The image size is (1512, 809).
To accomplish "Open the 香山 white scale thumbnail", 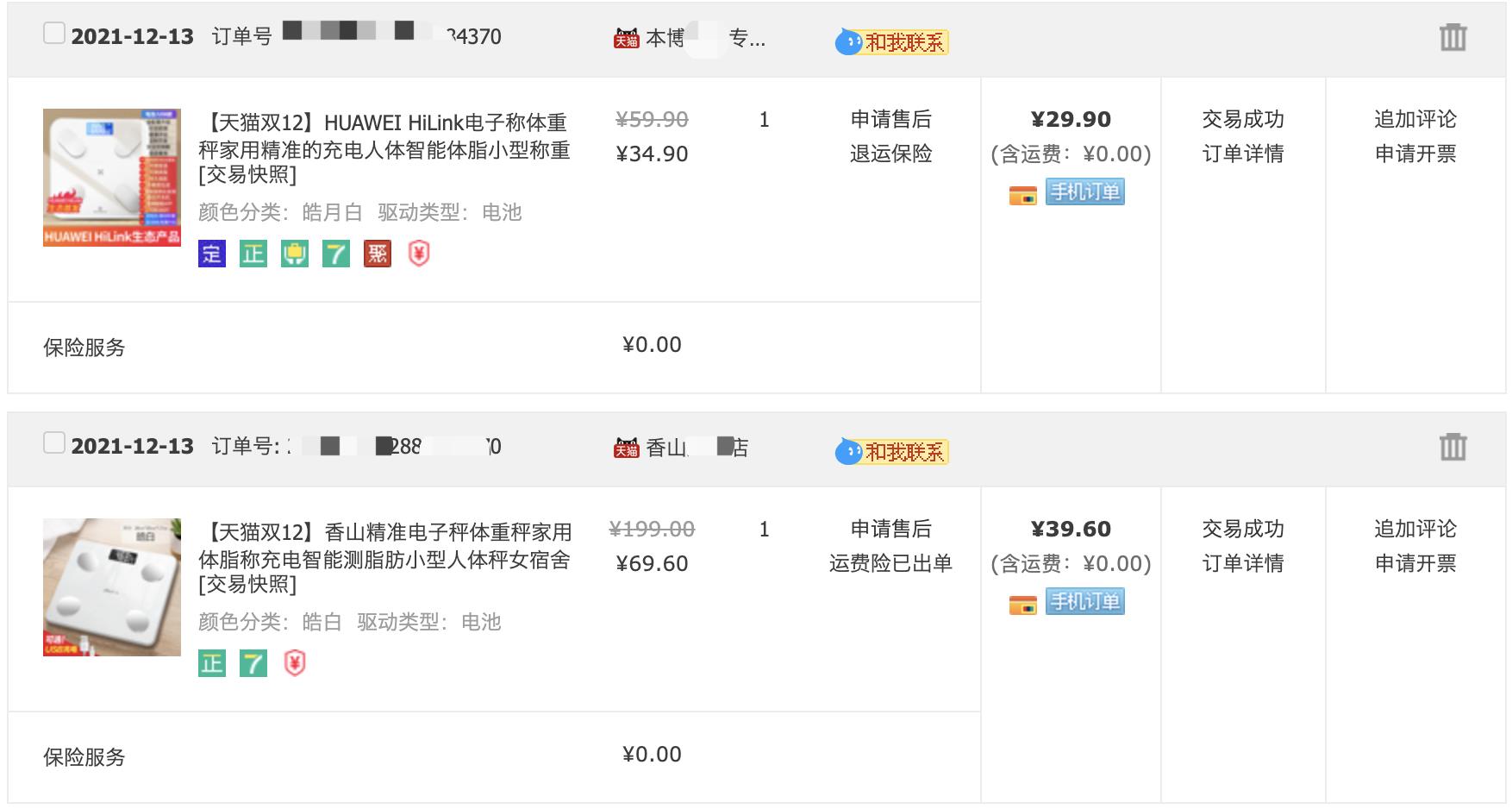I will (112, 587).
